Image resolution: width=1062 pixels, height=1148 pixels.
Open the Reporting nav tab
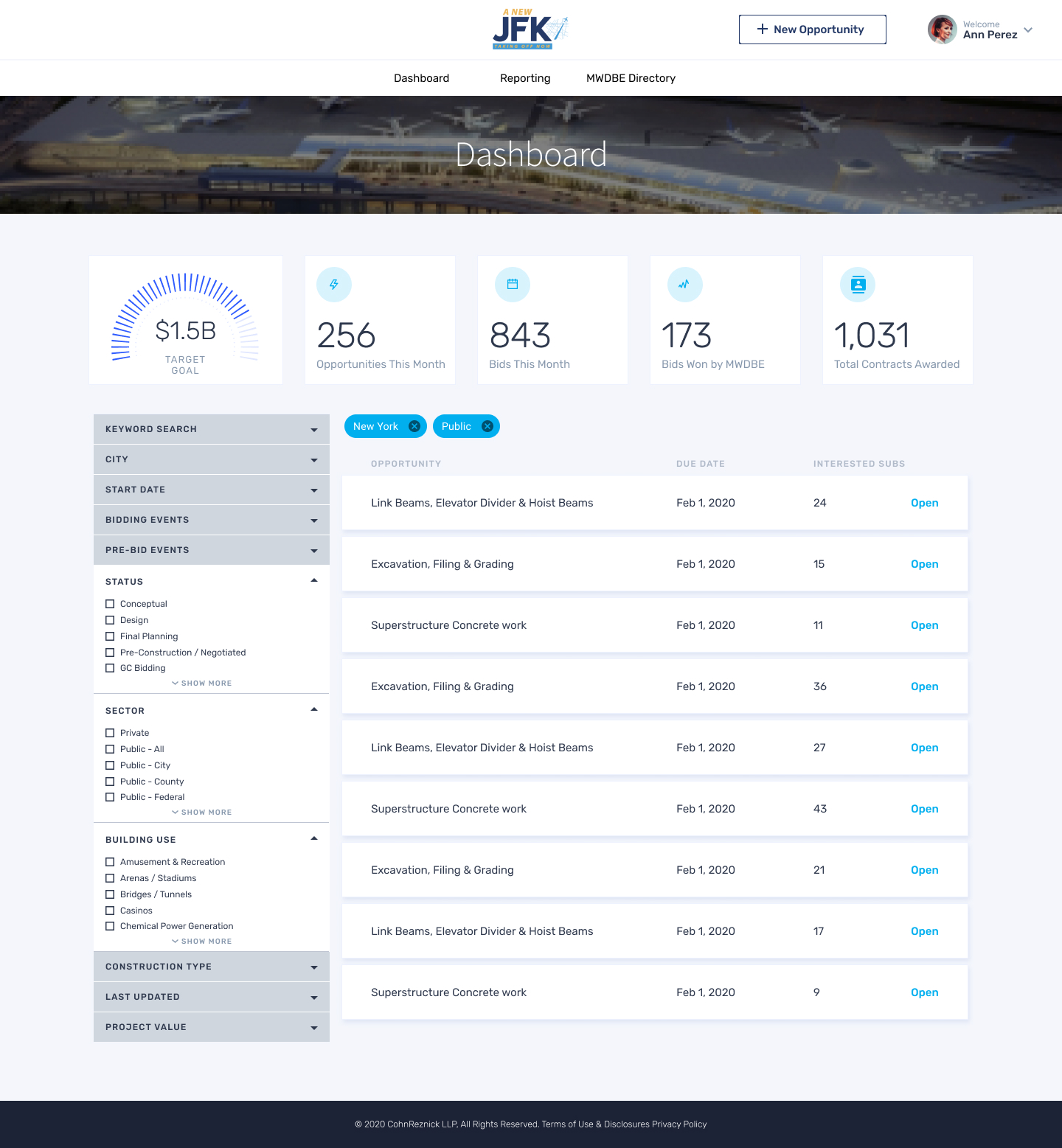(525, 78)
